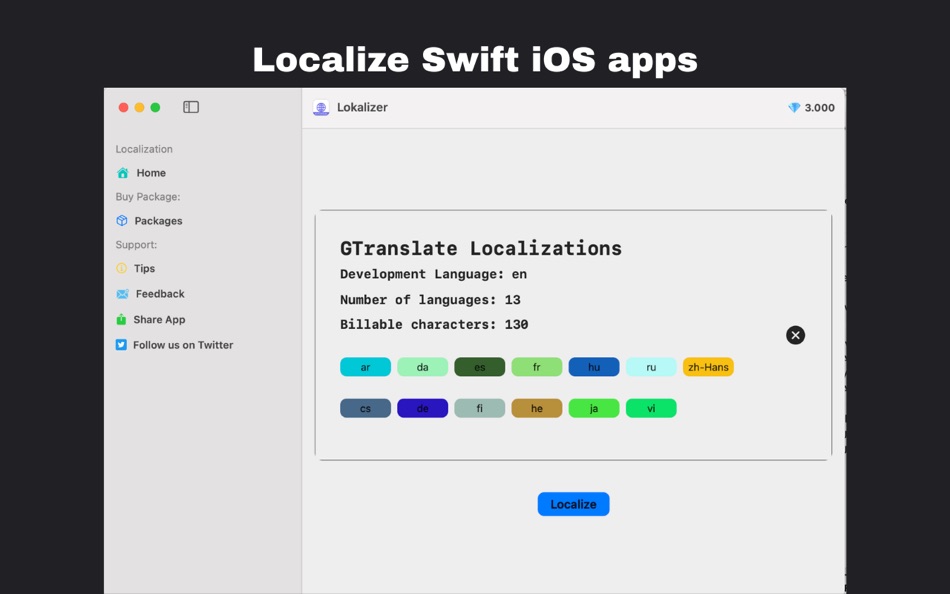Select the 'ja' language tag
The image size is (950, 594).
coord(594,409)
